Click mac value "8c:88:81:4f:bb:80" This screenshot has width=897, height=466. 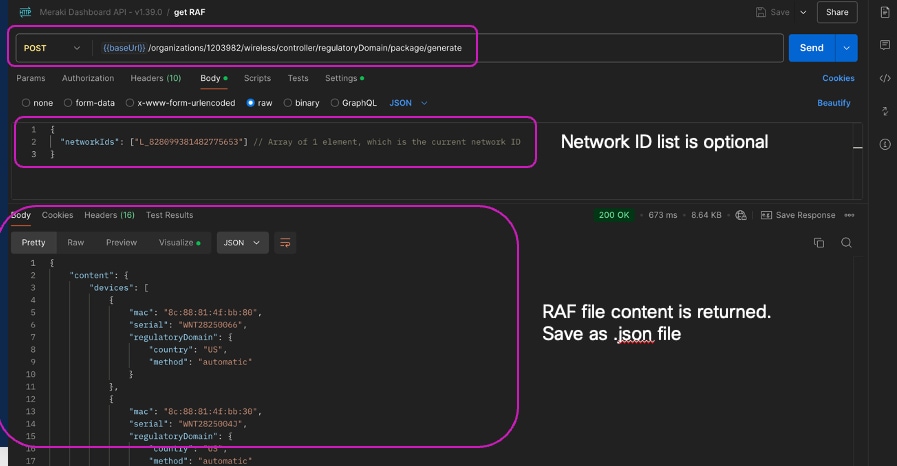click(x=212, y=312)
